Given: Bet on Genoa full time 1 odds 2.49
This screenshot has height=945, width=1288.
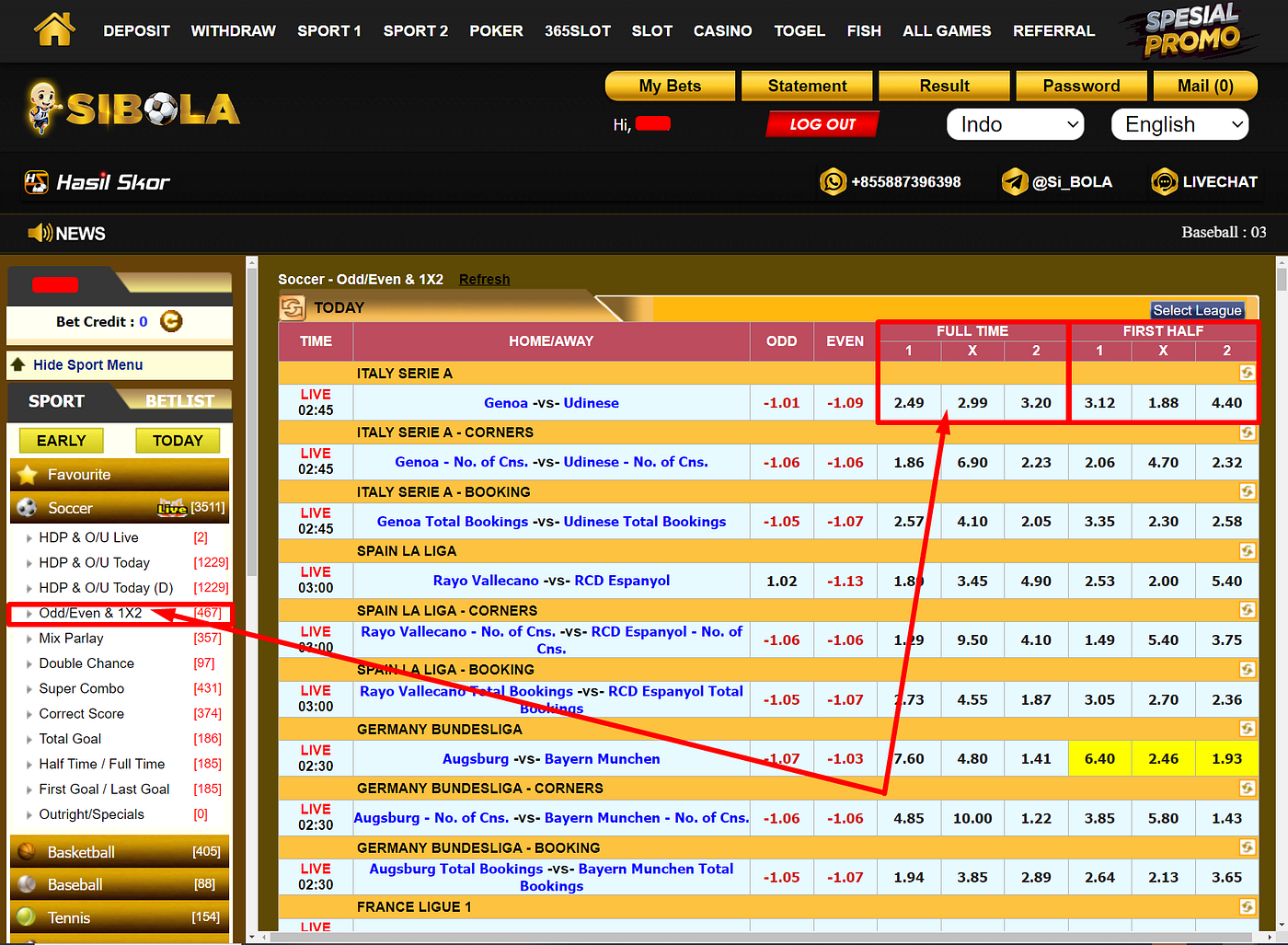Looking at the screenshot, I should point(909,403).
